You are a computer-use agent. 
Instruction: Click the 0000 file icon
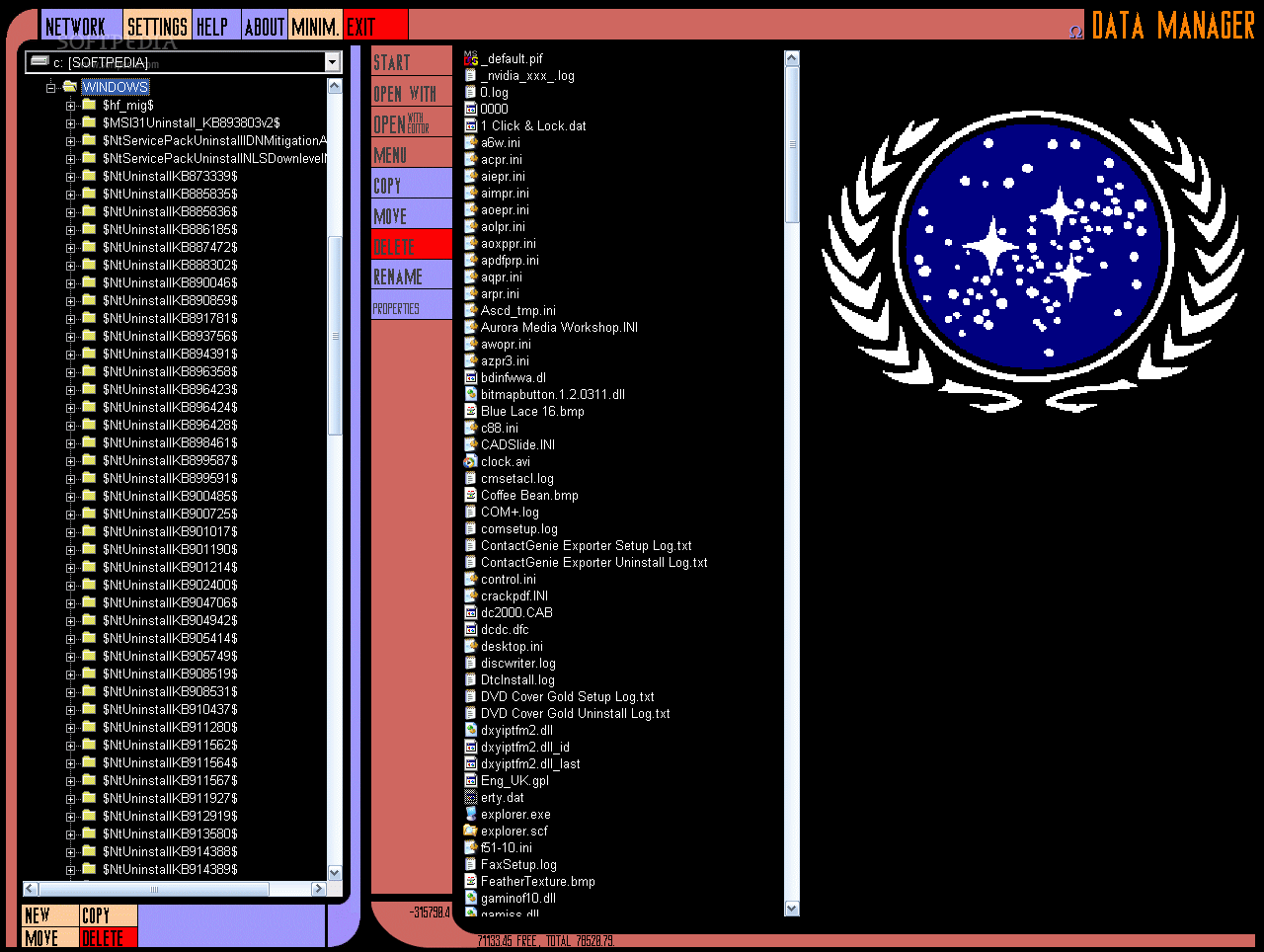pos(471,109)
